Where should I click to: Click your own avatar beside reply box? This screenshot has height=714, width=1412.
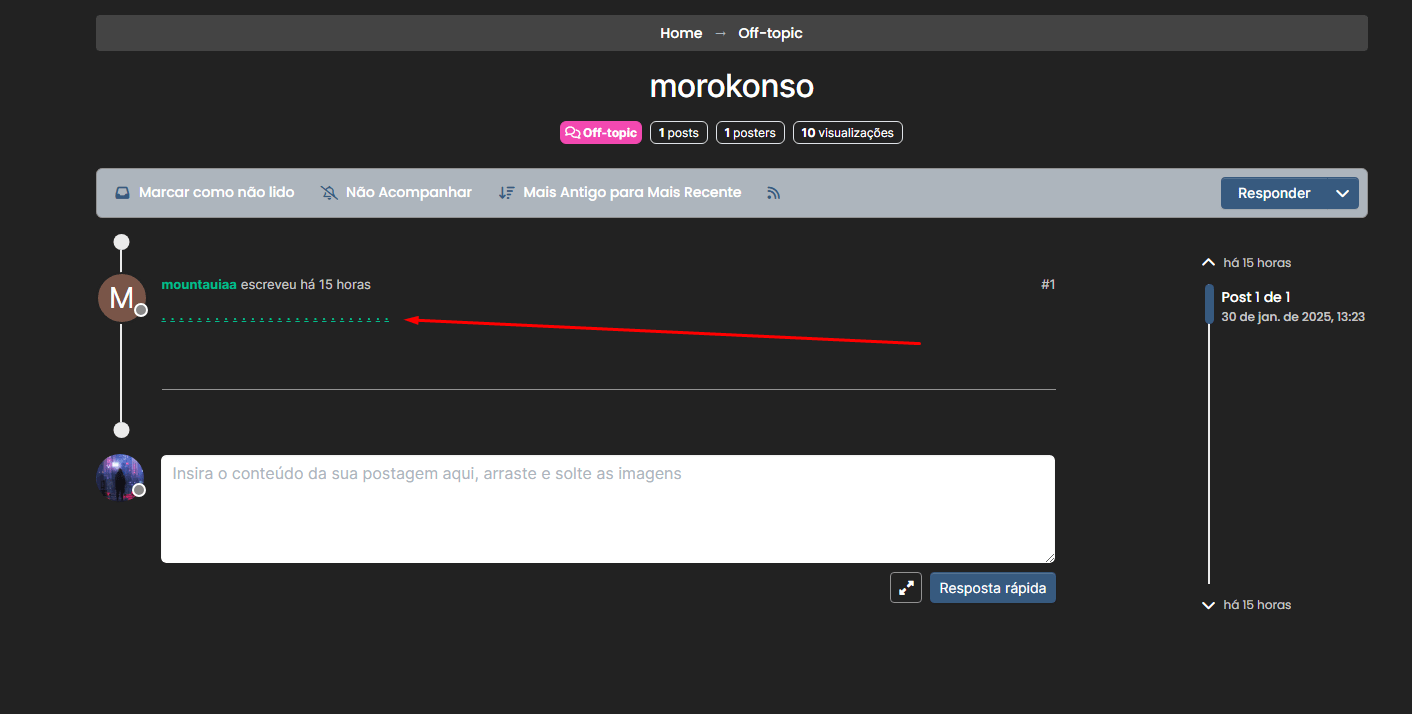click(120, 478)
